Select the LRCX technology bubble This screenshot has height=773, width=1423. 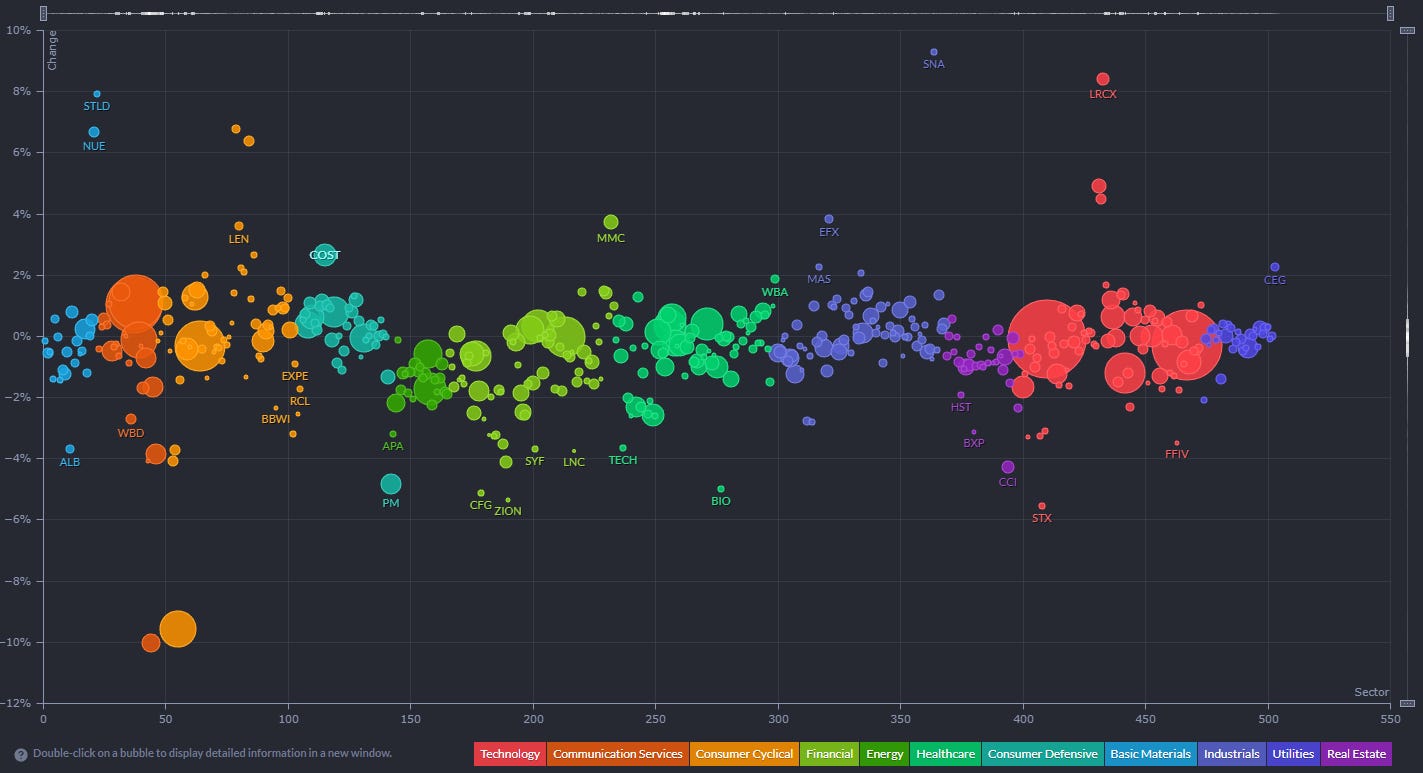(1103, 79)
